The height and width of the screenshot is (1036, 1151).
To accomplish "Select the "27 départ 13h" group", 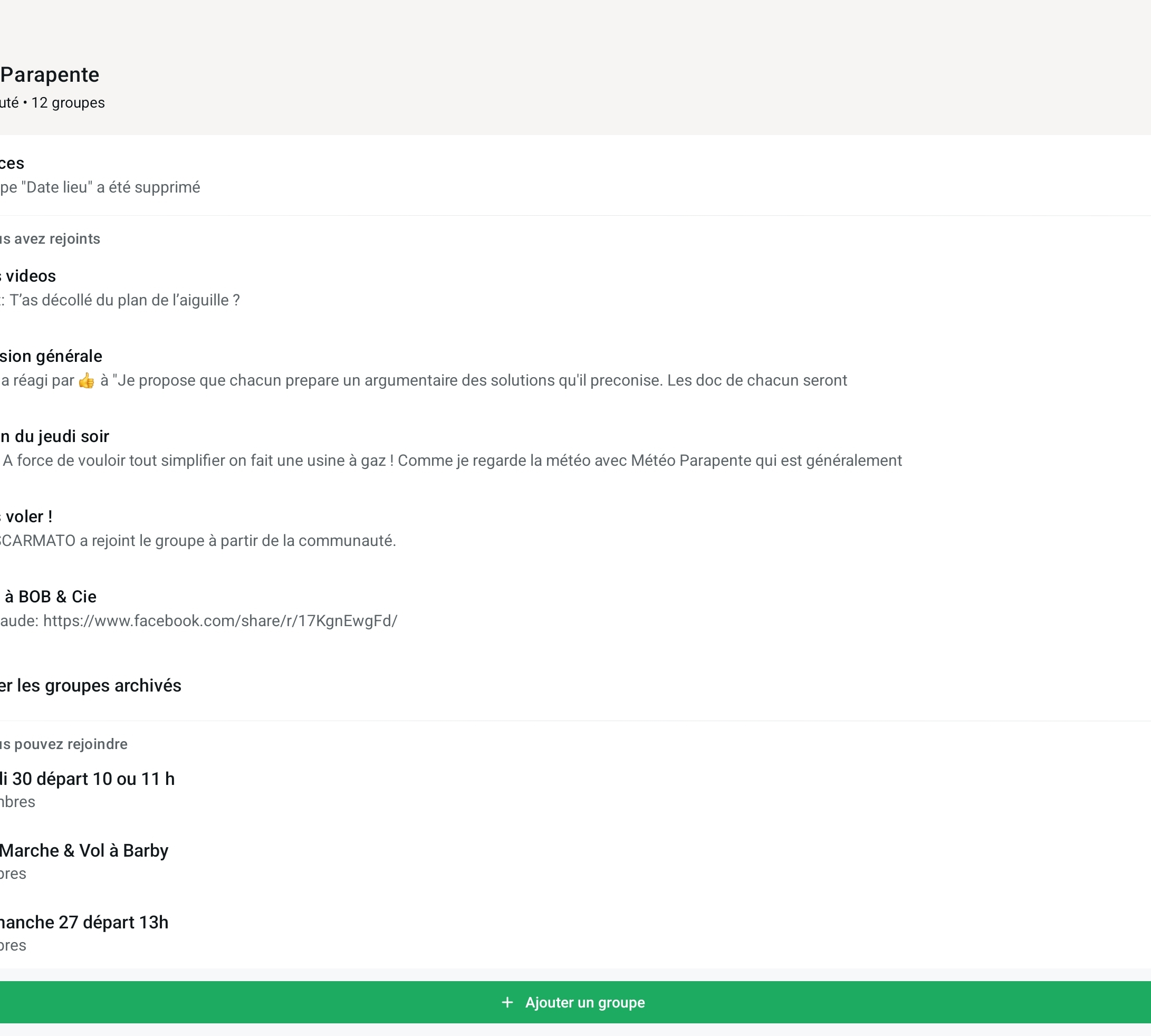I will coord(84,923).
